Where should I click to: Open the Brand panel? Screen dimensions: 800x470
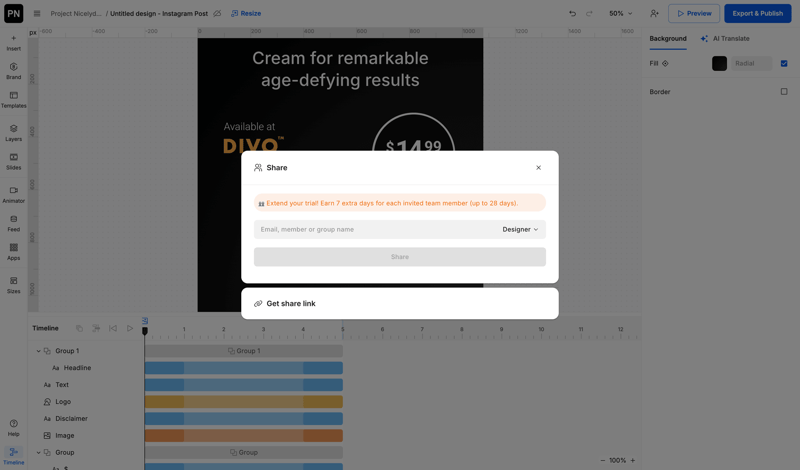[13, 71]
